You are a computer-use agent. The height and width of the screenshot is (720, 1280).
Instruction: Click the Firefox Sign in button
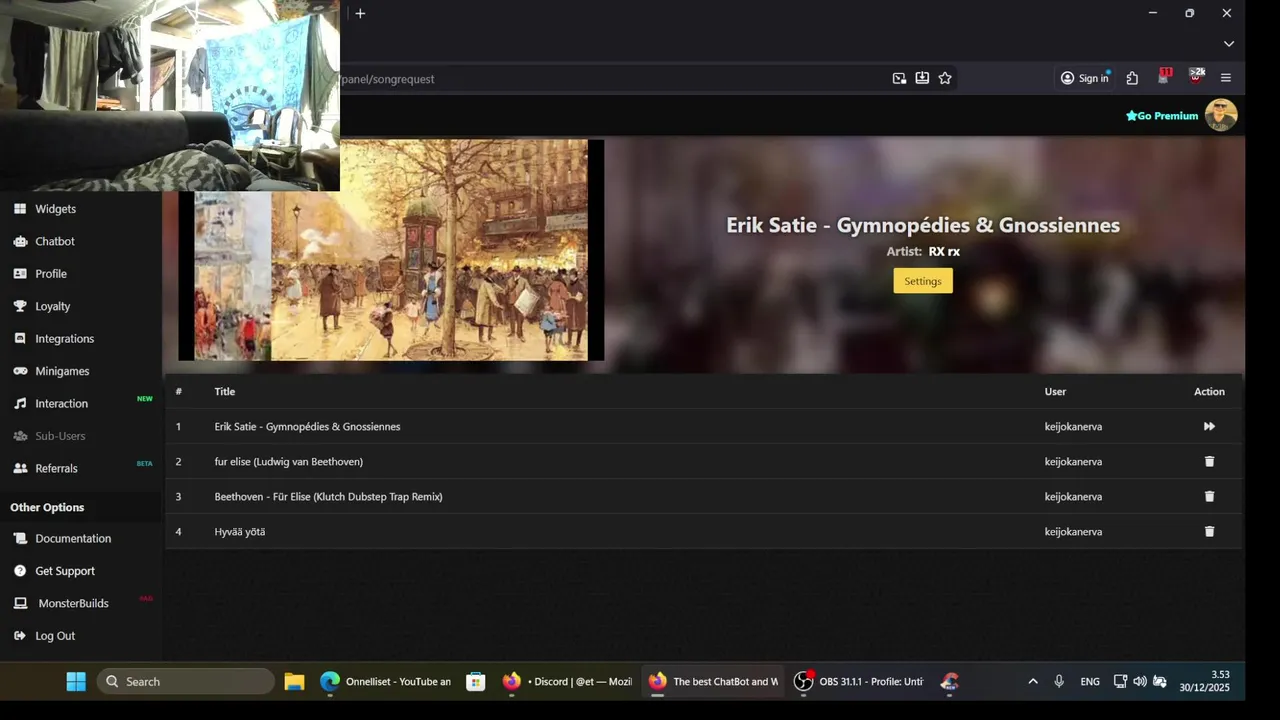coord(1085,78)
